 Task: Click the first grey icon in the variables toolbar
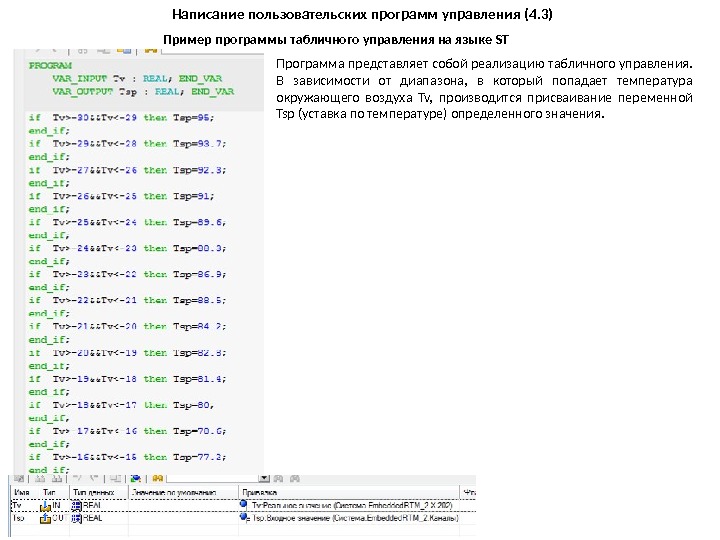[x=19, y=478]
